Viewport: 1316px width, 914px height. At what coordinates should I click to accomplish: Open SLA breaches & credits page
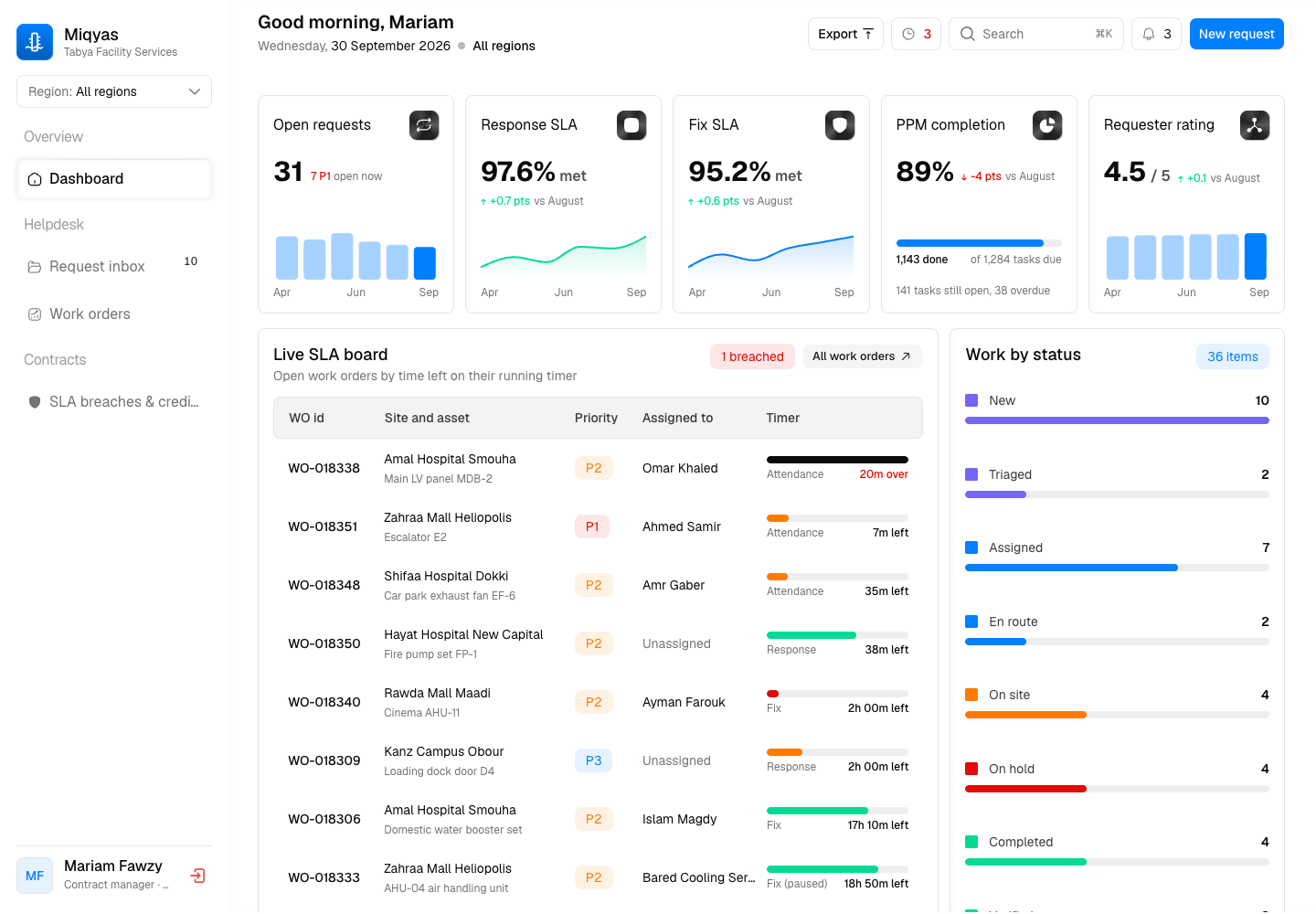coord(114,402)
